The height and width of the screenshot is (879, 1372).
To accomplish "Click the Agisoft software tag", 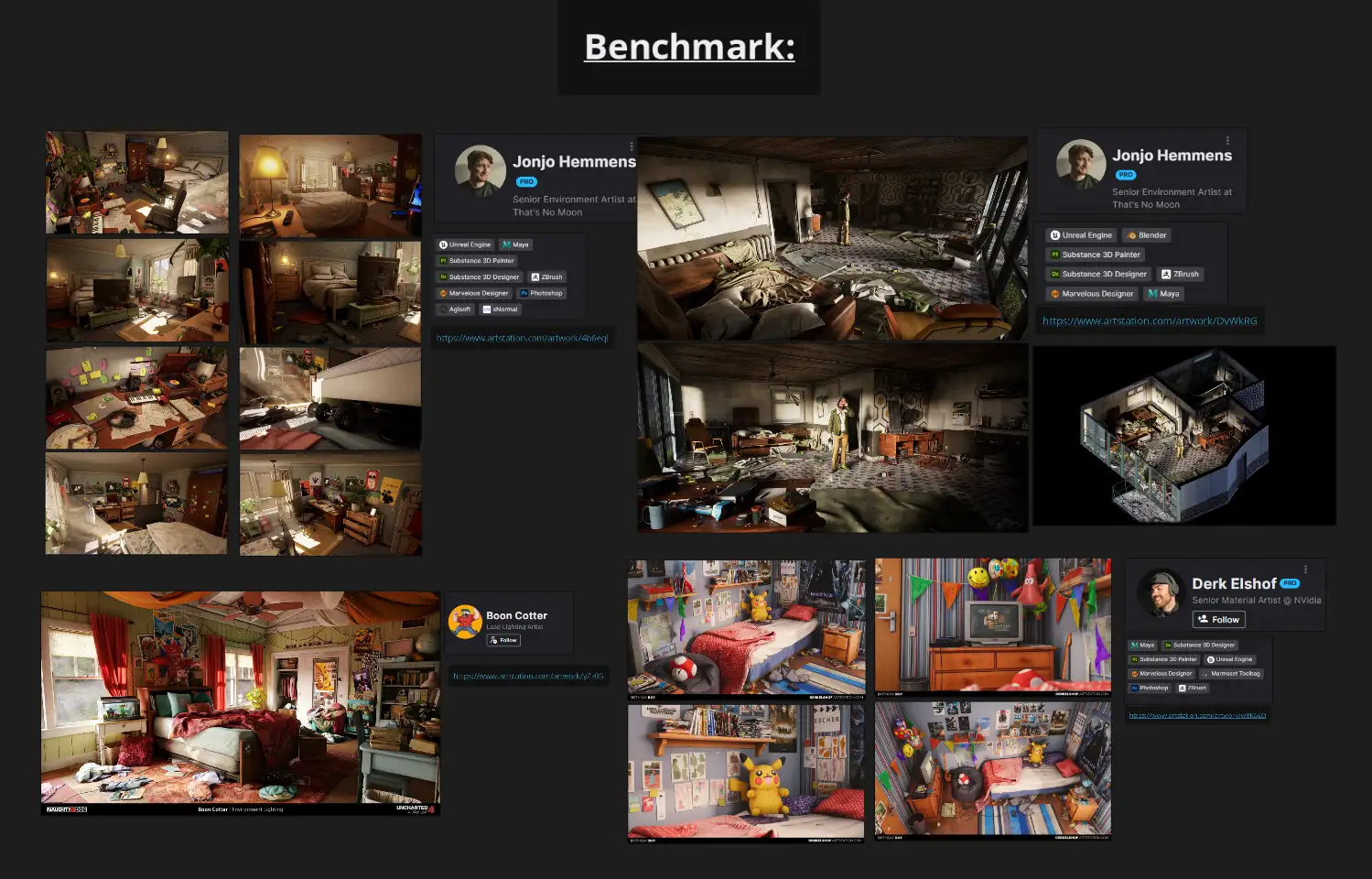I will click(455, 309).
